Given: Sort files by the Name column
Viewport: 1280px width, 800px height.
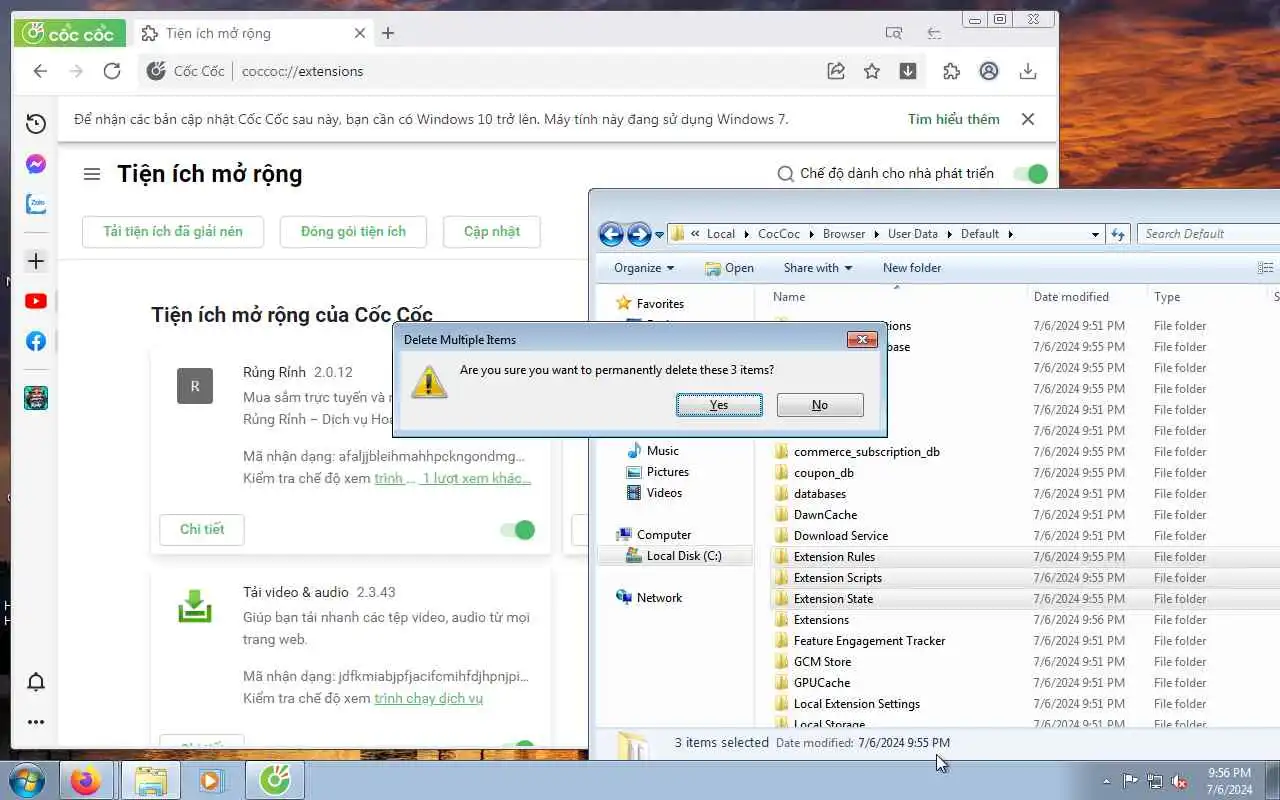Looking at the screenshot, I should [x=789, y=297].
